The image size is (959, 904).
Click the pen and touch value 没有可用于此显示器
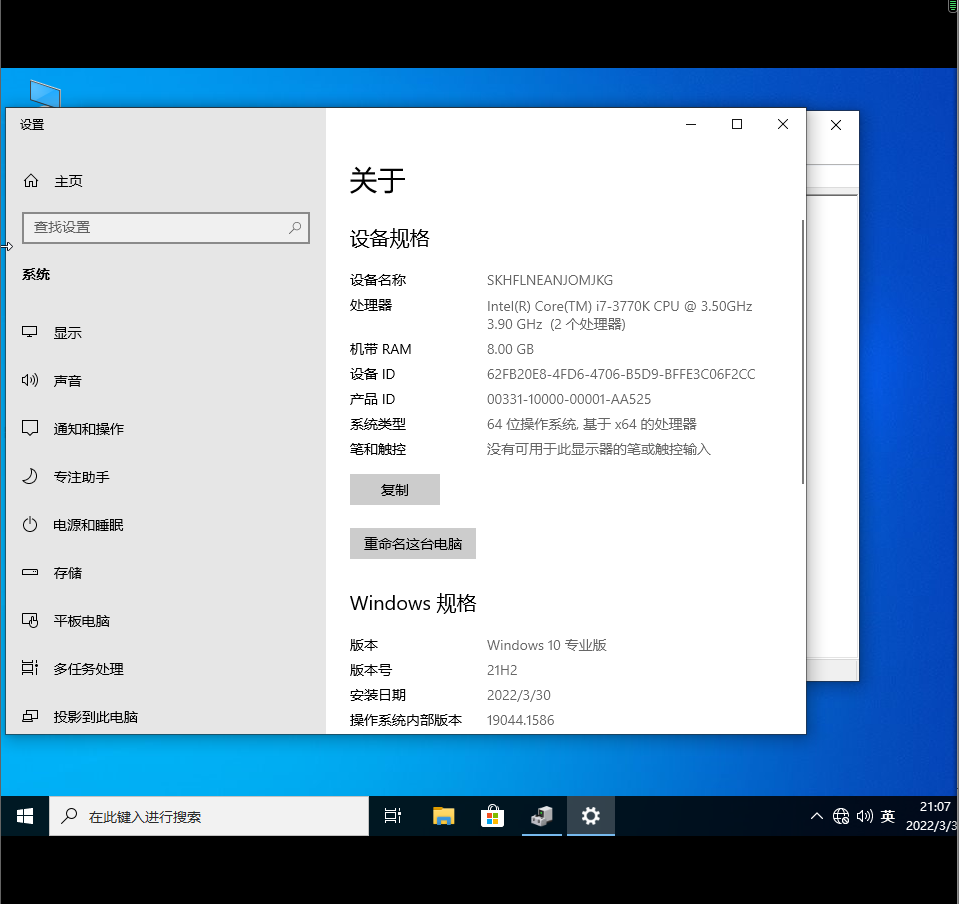(x=599, y=450)
